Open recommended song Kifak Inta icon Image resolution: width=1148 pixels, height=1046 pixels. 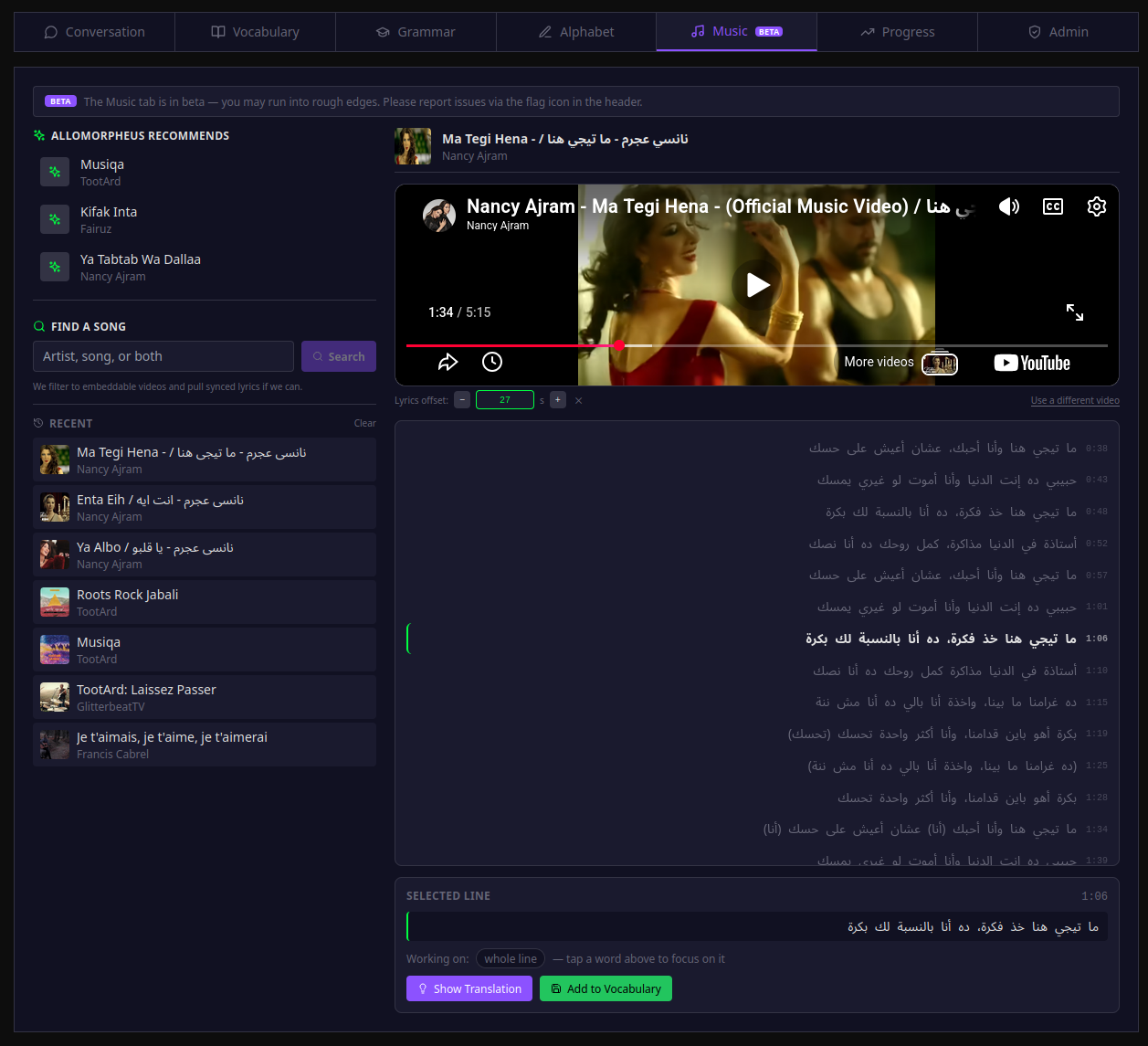pos(55,219)
